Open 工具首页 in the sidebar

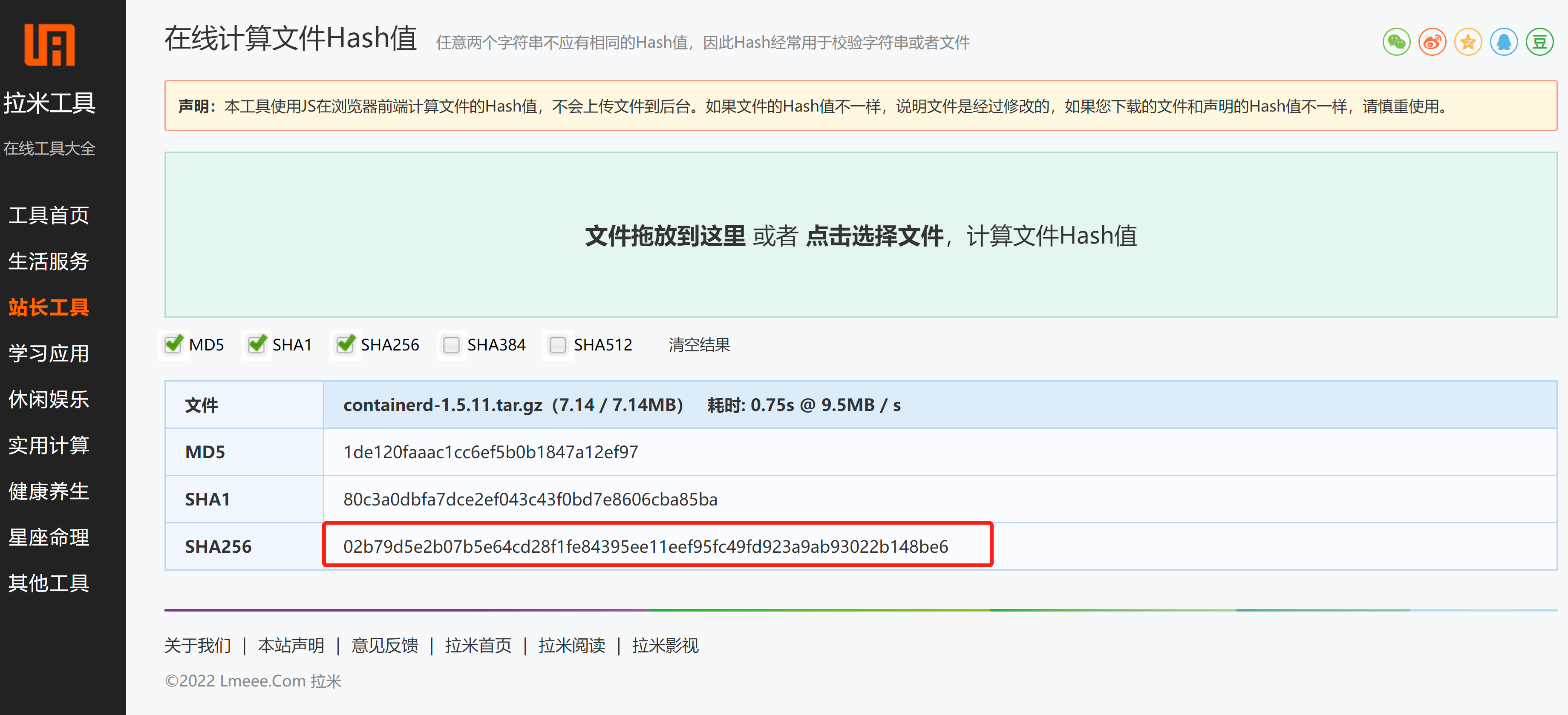coord(49,214)
